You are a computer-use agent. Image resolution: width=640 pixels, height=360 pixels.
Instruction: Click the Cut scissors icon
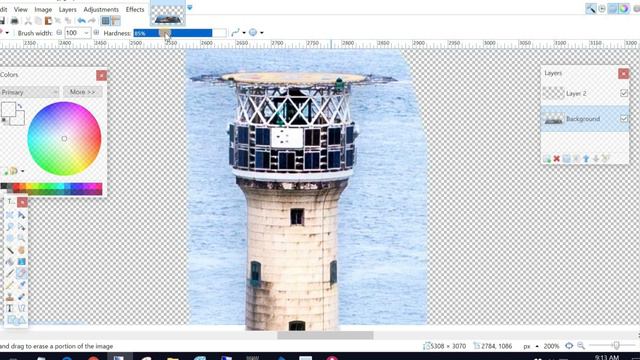pos(28,20)
